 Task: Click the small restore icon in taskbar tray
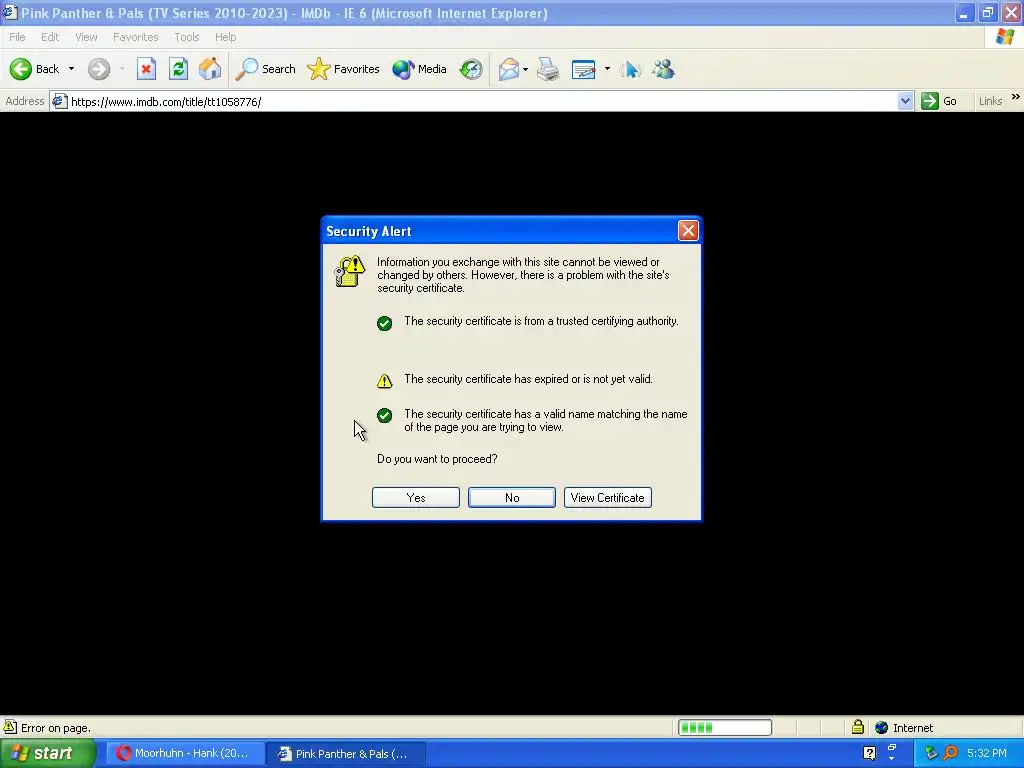point(892,747)
